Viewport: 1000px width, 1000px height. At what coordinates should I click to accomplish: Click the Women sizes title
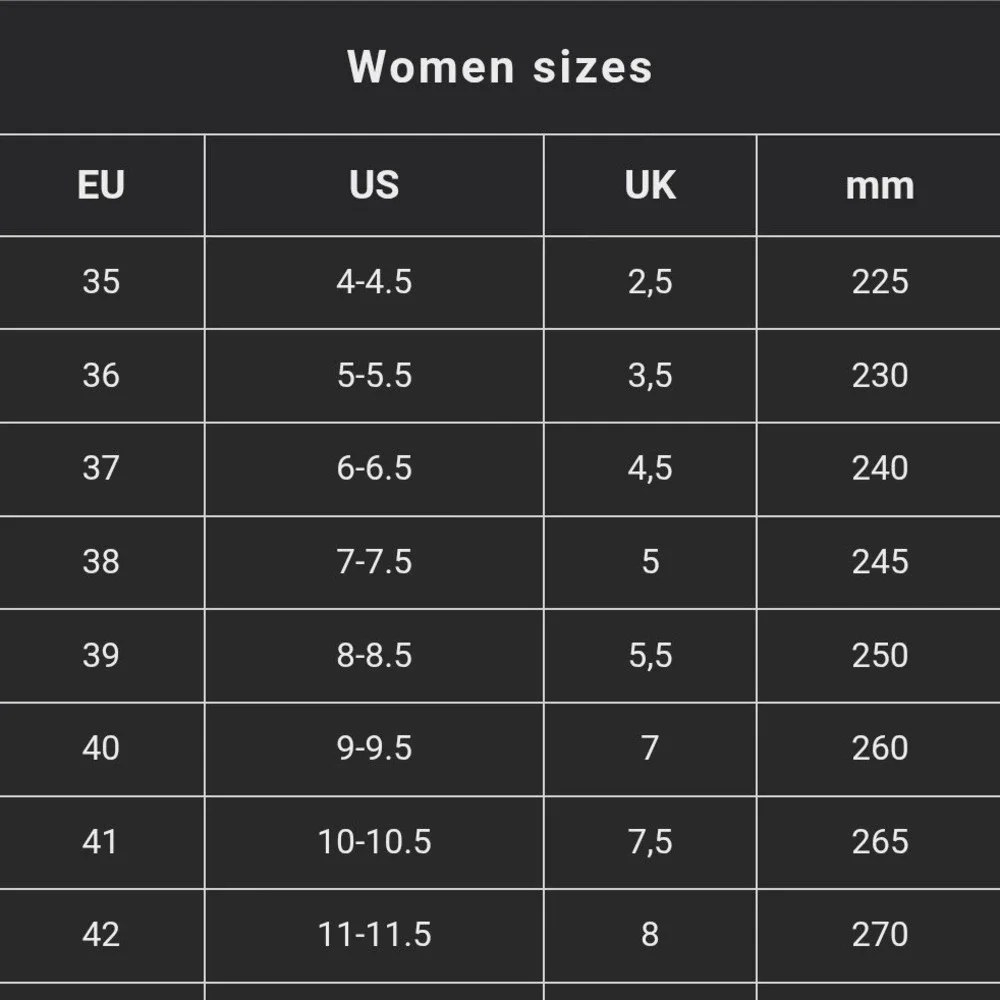[x=500, y=67]
